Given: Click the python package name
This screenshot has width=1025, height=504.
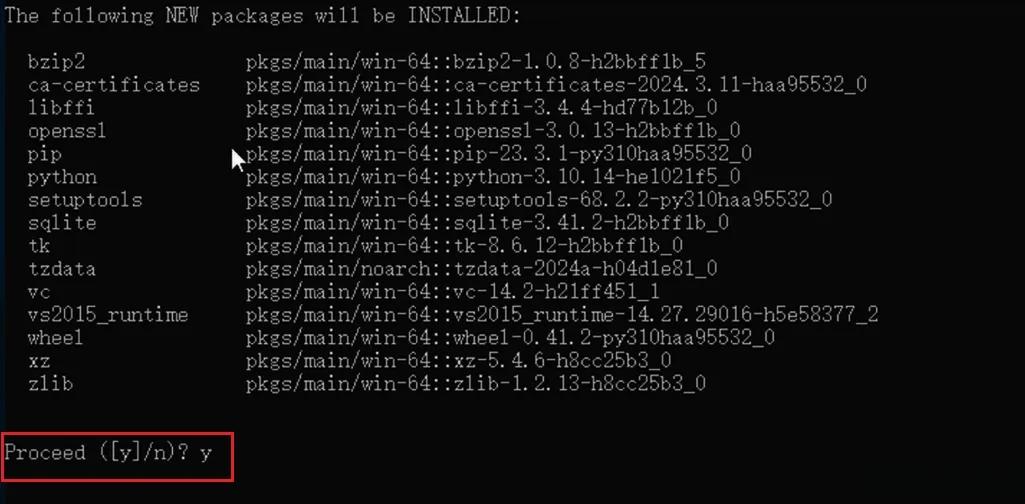Looking at the screenshot, I should (62, 177).
